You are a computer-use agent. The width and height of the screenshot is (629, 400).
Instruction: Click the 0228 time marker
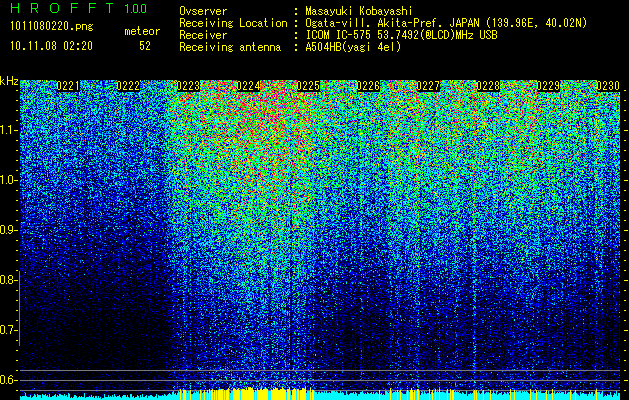[488, 86]
